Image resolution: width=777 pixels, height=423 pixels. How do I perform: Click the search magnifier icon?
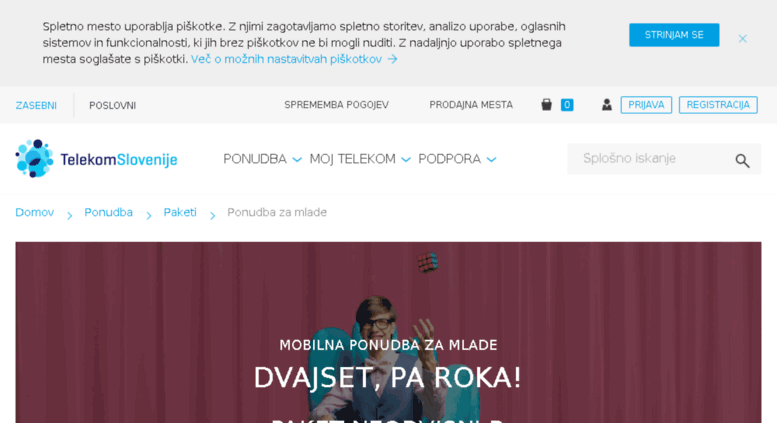pos(742,160)
